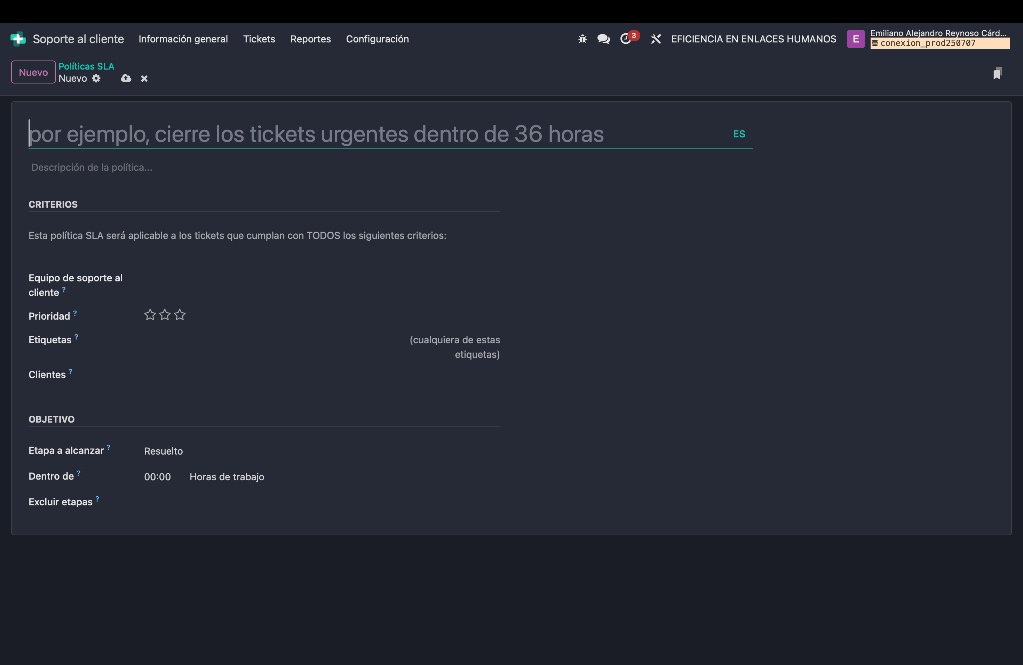
Task: Open the Etapa a alcanzar dropdown showing Resuelto
Action: click(320, 451)
